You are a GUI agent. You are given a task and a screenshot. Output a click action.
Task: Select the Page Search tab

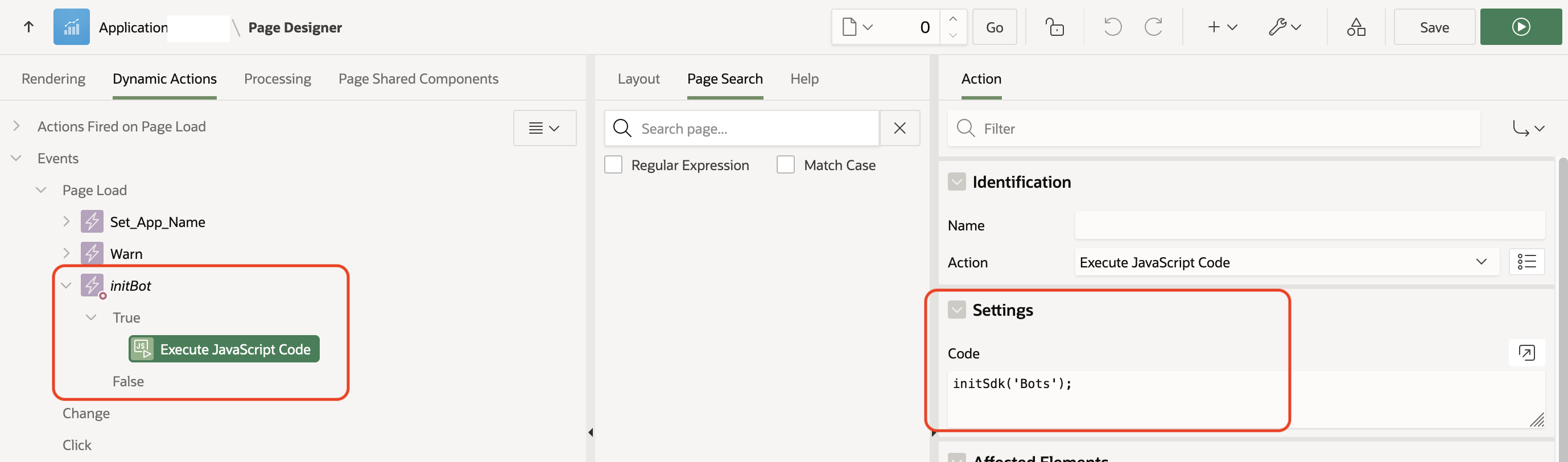[725, 79]
